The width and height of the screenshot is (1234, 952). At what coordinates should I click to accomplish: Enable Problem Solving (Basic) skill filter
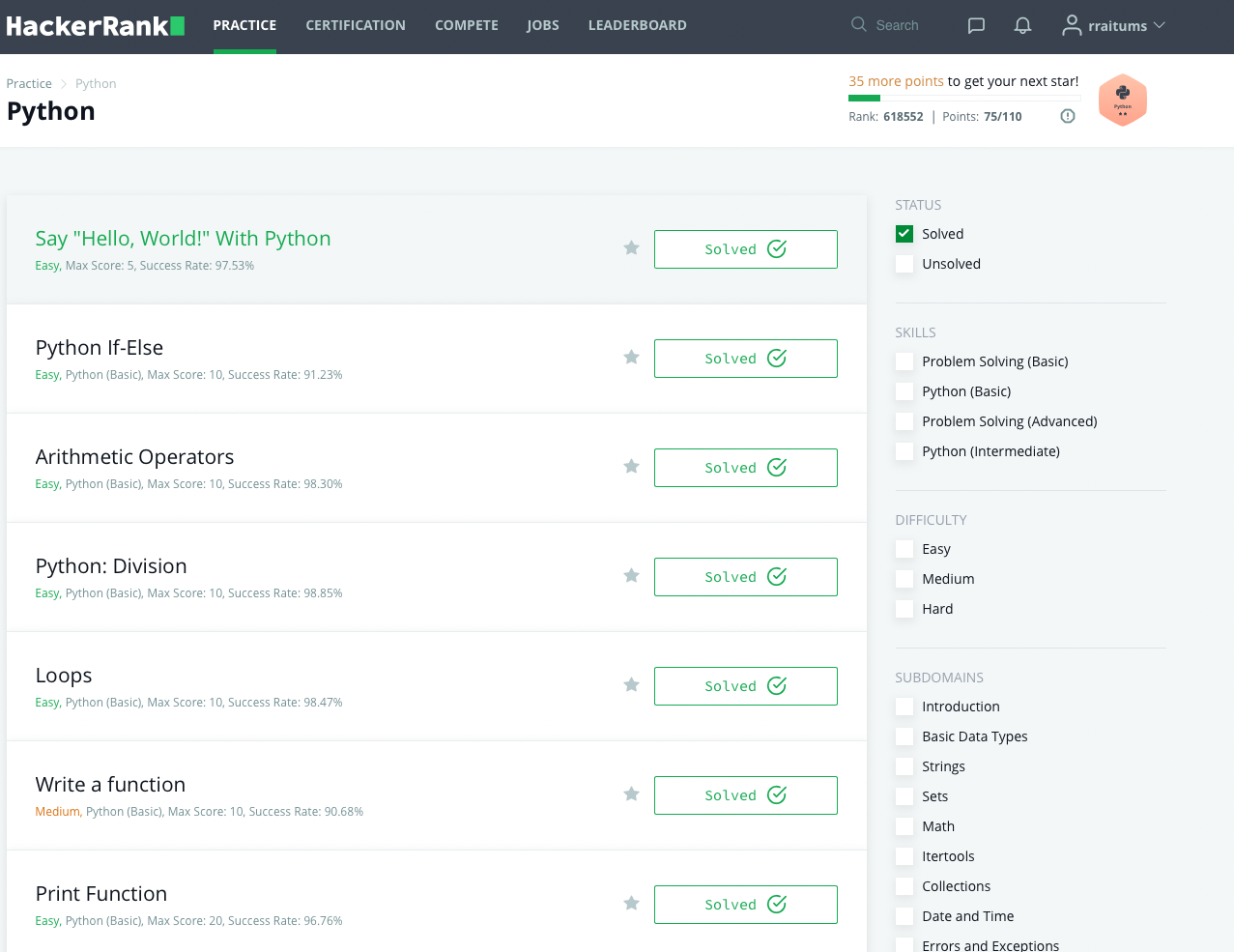click(x=904, y=361)
